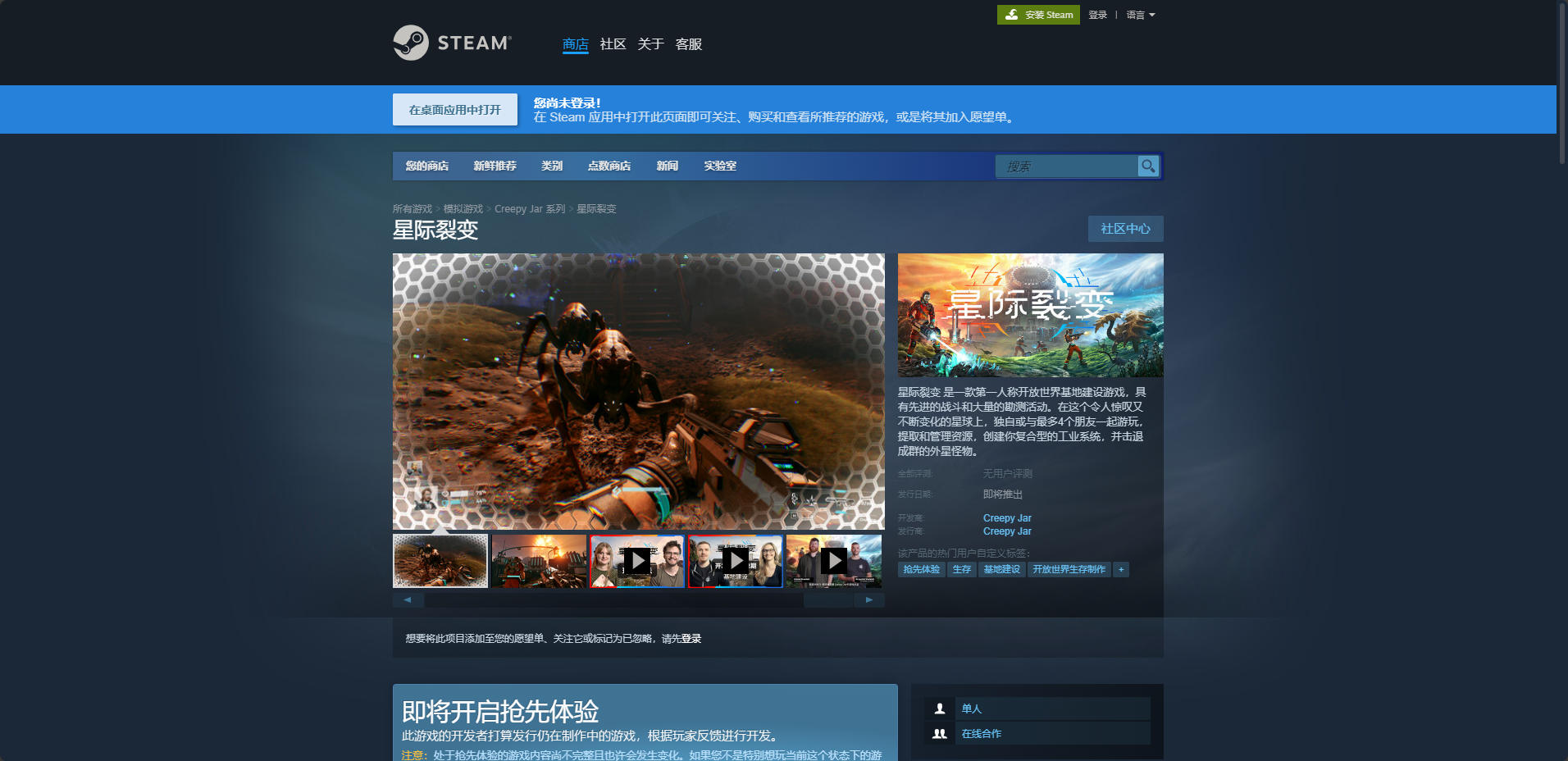Play the fourth thumbnail video
Viewport: 1568px width, 761px height.
click(736, 561)
